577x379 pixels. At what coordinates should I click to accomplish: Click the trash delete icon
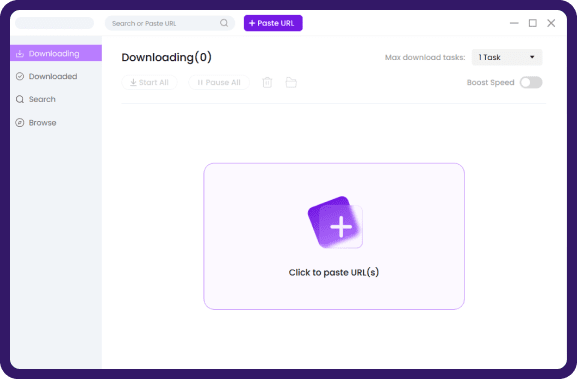267,82
